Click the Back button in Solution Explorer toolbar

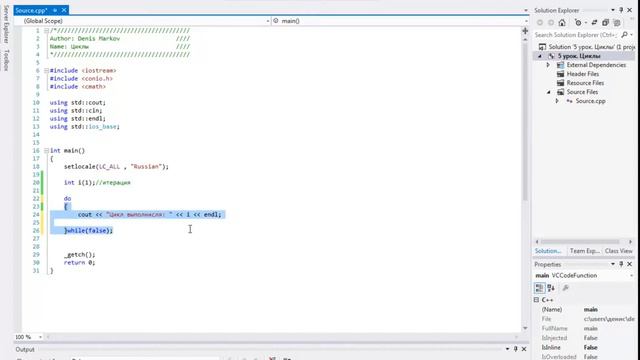click(x=540, y=23)
